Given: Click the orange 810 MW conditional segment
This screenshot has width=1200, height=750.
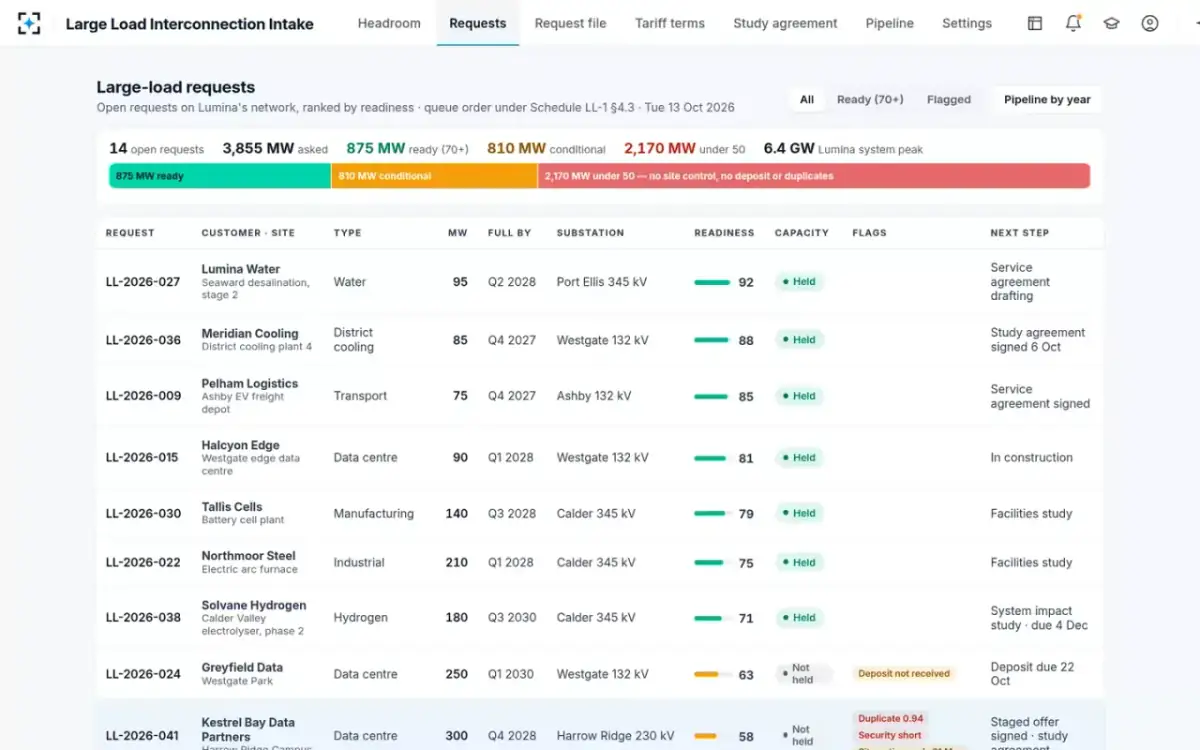Looking at the screenshot, I should pos(434,176).
